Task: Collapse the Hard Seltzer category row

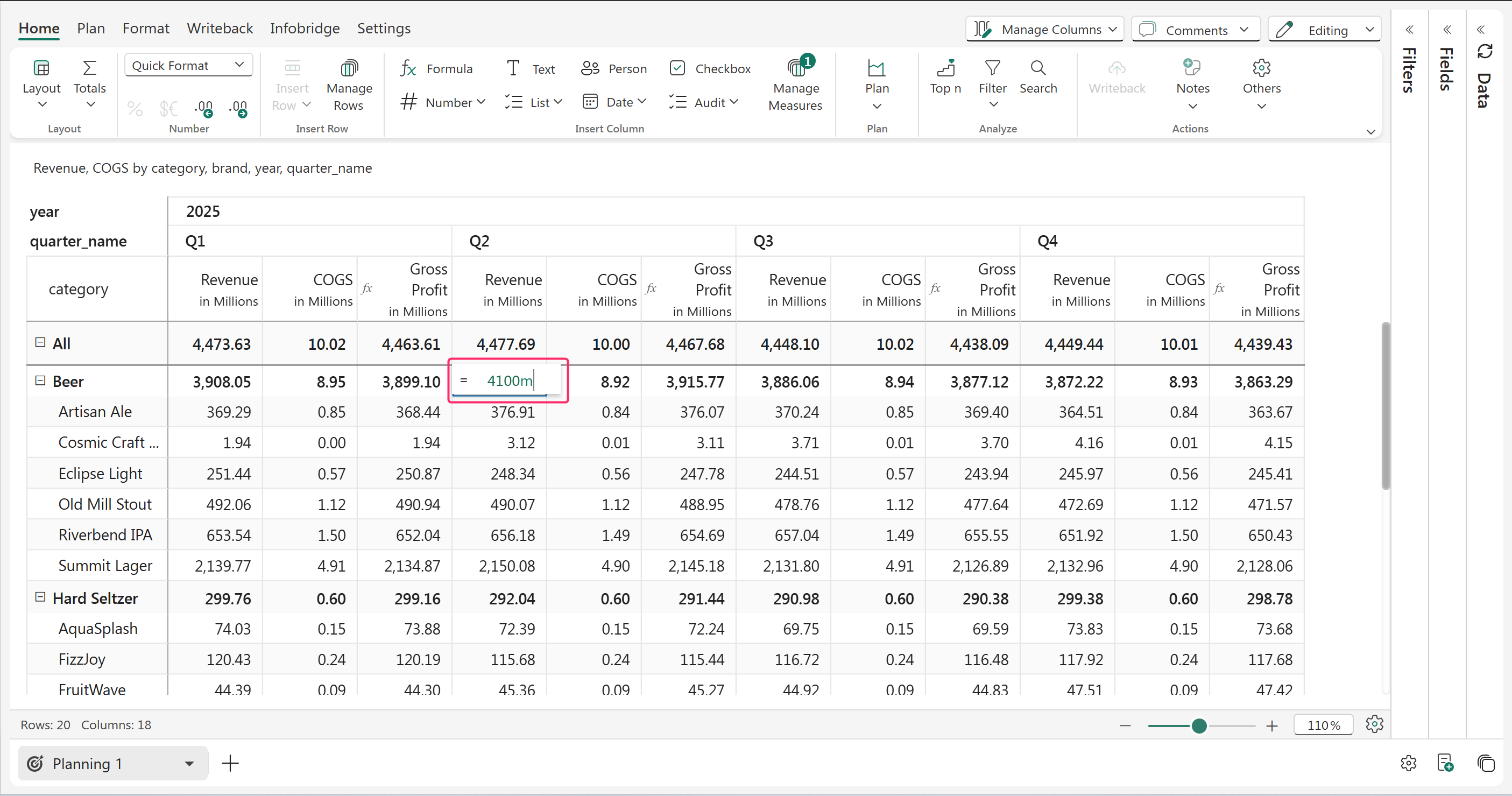Action: pos(40,597)
